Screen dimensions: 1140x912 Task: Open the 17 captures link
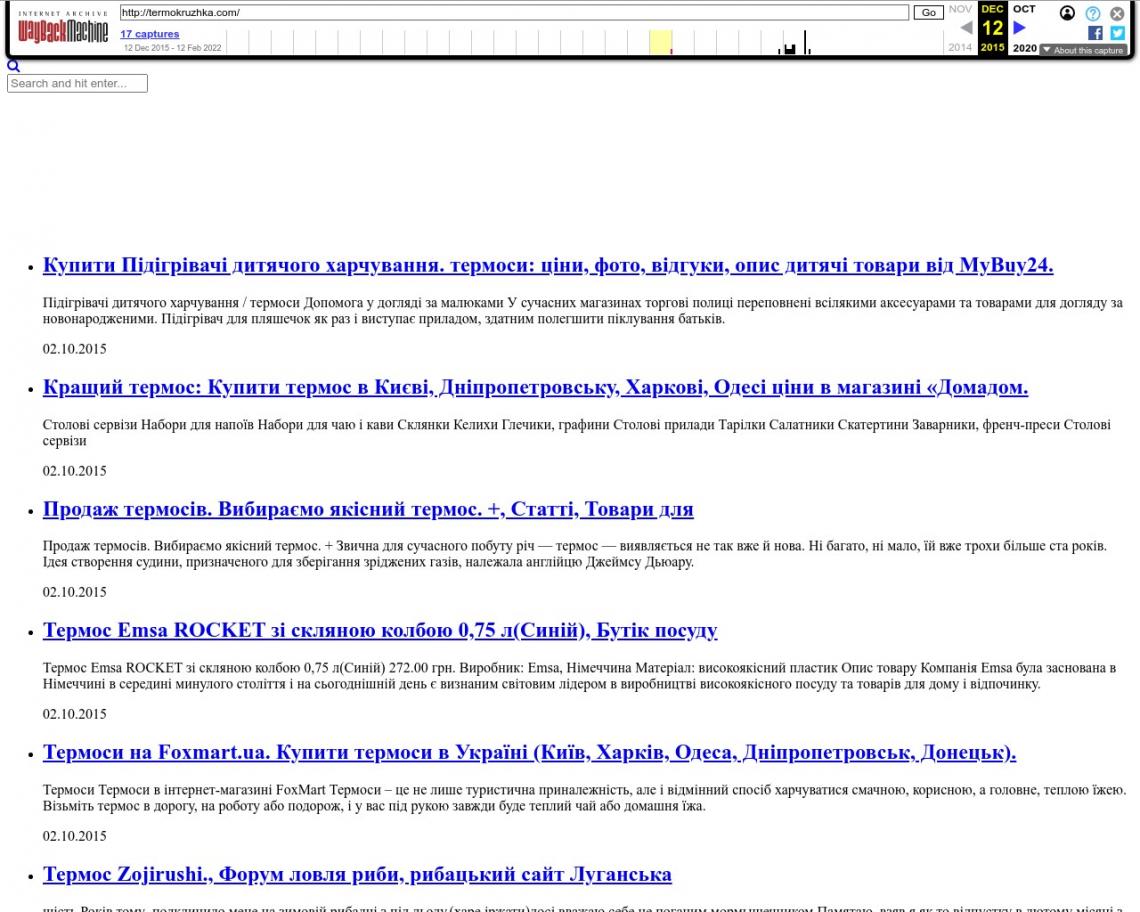click(150, 34)
